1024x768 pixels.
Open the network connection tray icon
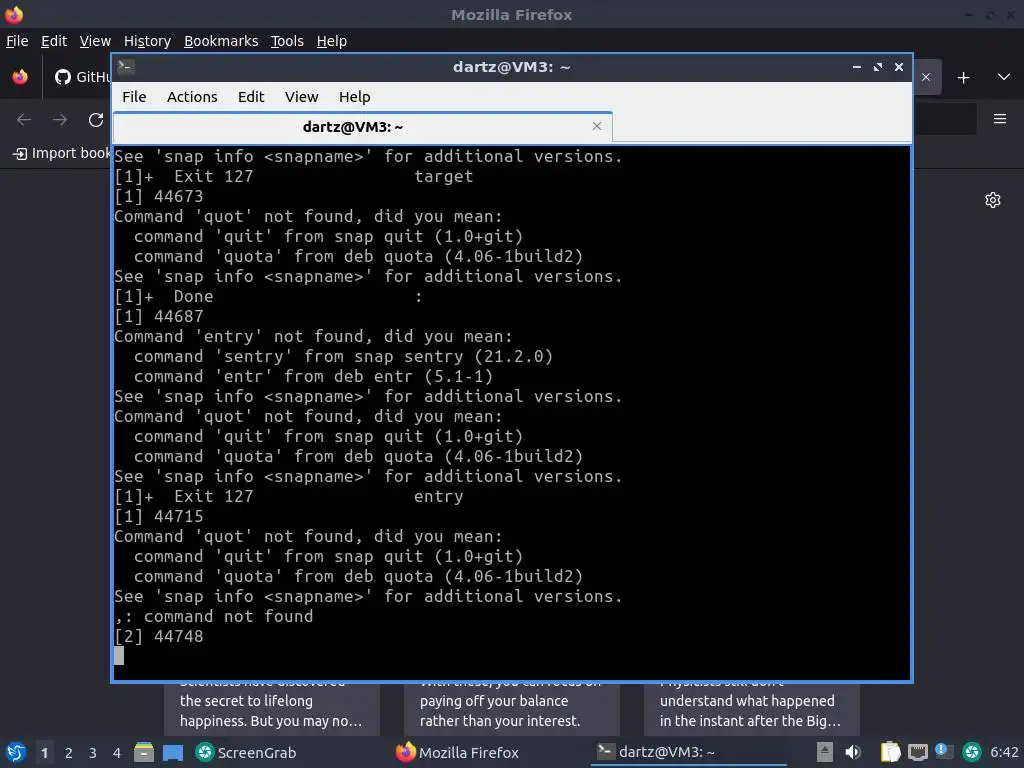918,752
